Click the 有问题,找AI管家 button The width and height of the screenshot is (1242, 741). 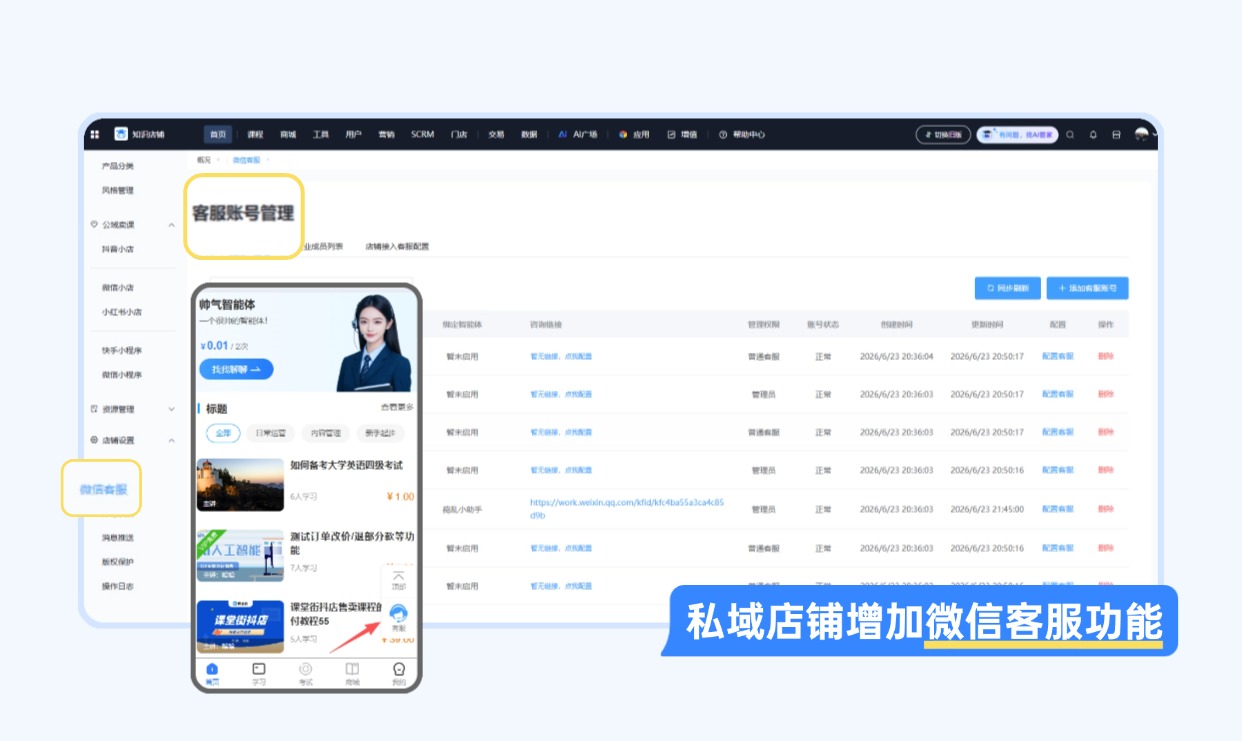click(1017, 134)
